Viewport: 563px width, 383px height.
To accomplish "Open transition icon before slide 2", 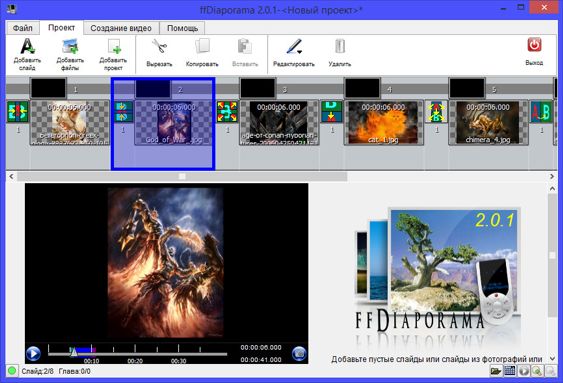I will pyautogui.click(x=123, y=112).
